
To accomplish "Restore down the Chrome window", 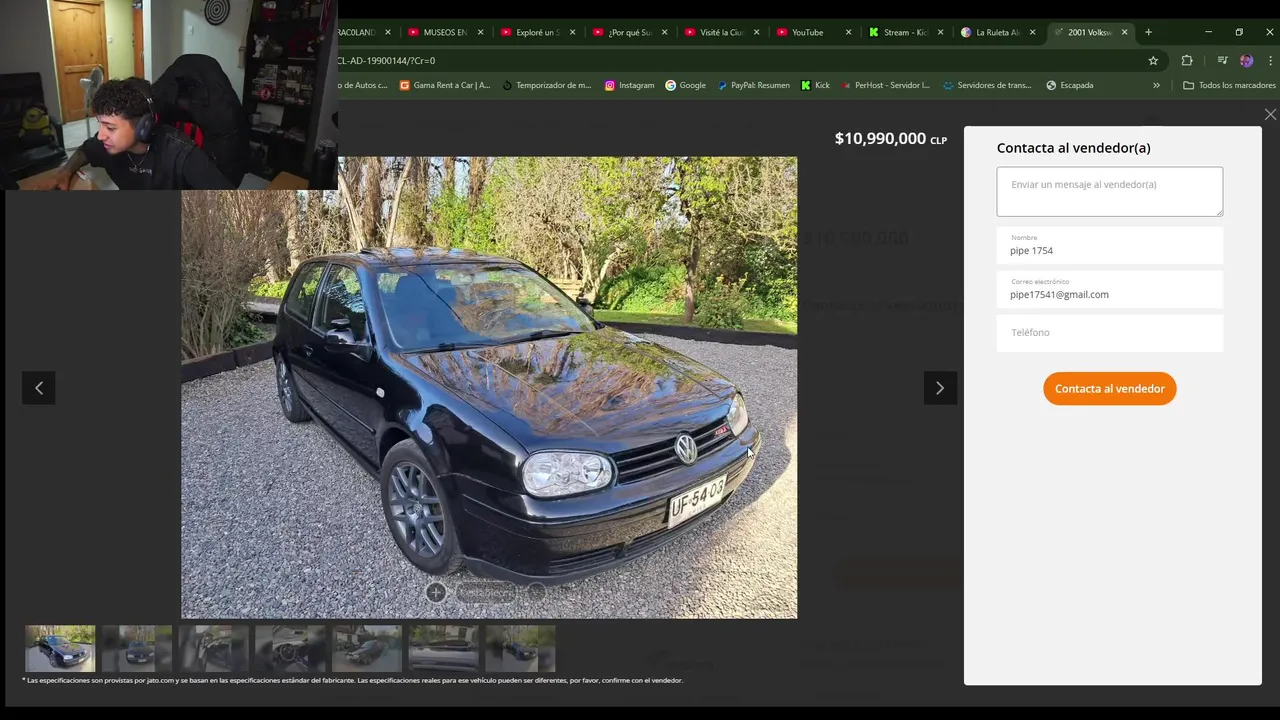I will click(1239, 32).
